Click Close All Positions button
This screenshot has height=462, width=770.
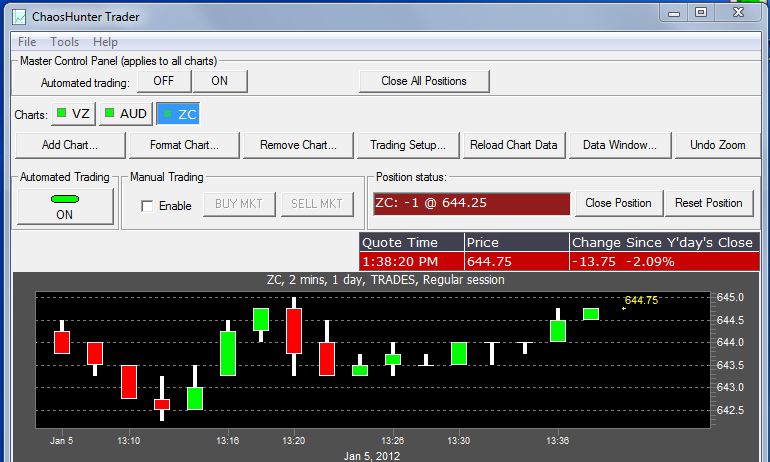click(424, 81)
